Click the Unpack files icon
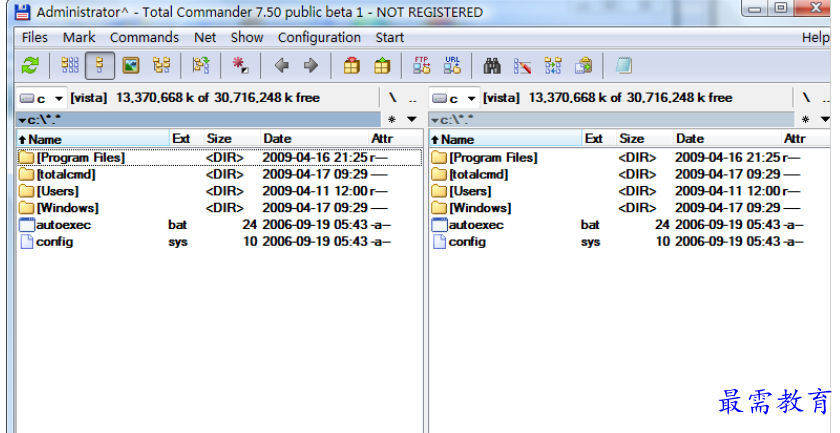The height and width of the screenshot is (433, 840). [x=382, y=66]
